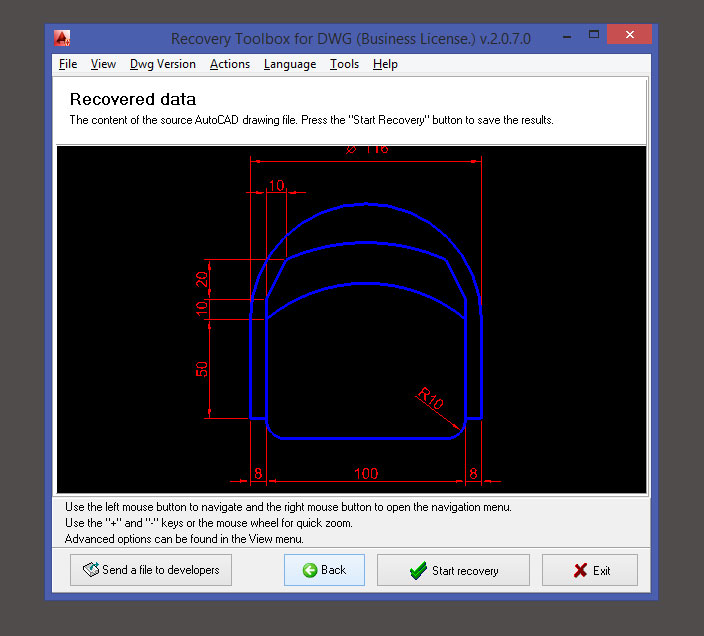Open the Dwg Version menu
This screenshot has width=704, height=636.
163,64
